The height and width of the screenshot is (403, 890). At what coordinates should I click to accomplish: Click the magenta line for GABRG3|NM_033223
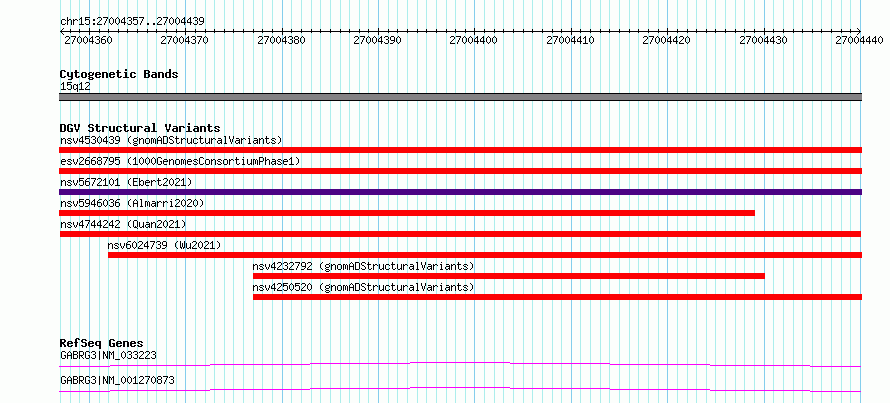(460, 364)
